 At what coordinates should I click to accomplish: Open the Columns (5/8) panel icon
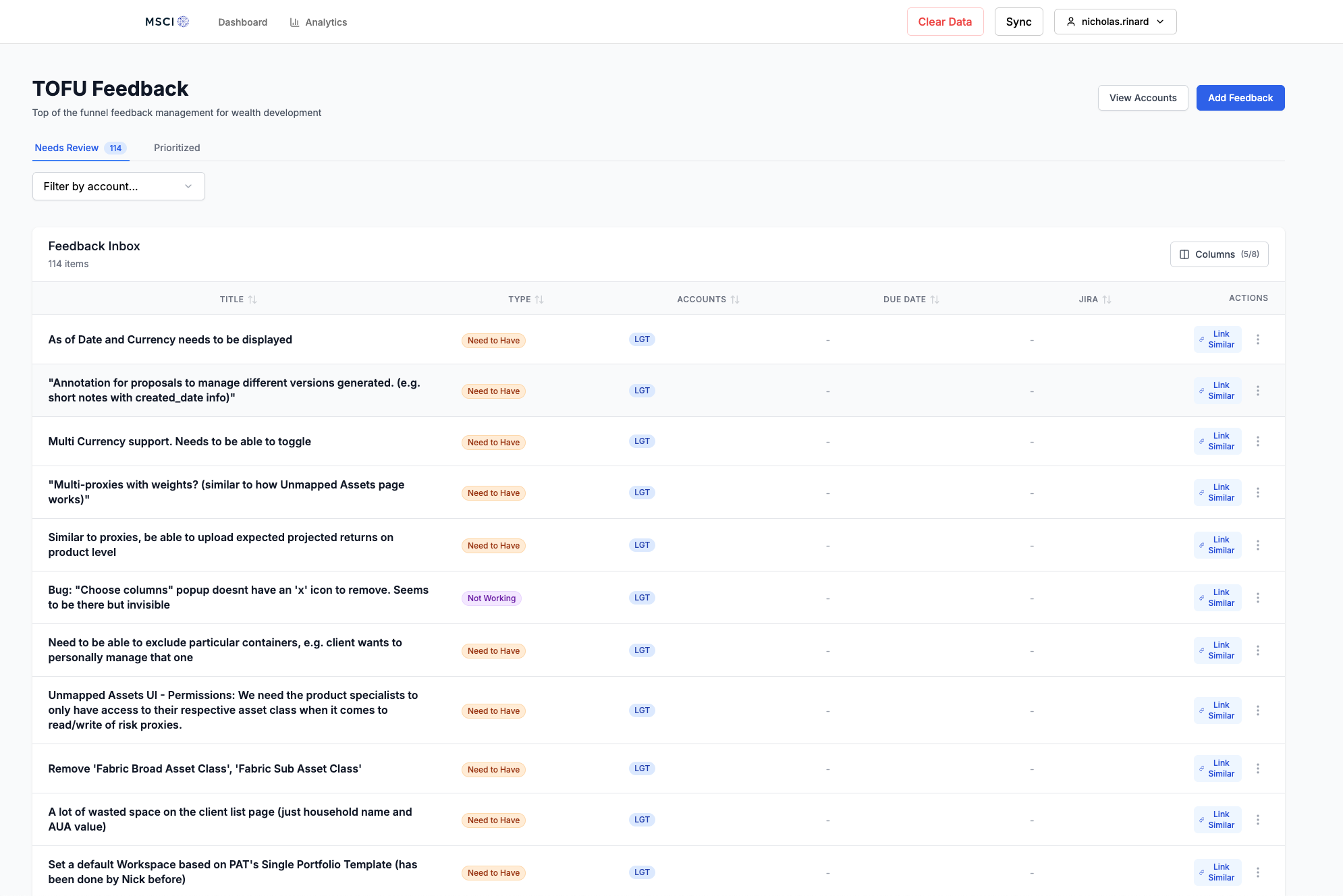1184,254
